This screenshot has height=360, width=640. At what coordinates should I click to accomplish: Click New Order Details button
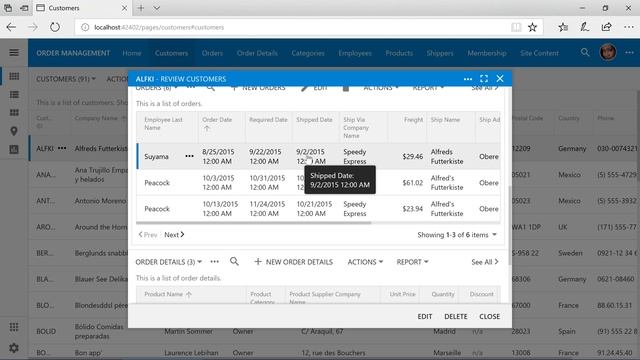click(x=293, y=262)
